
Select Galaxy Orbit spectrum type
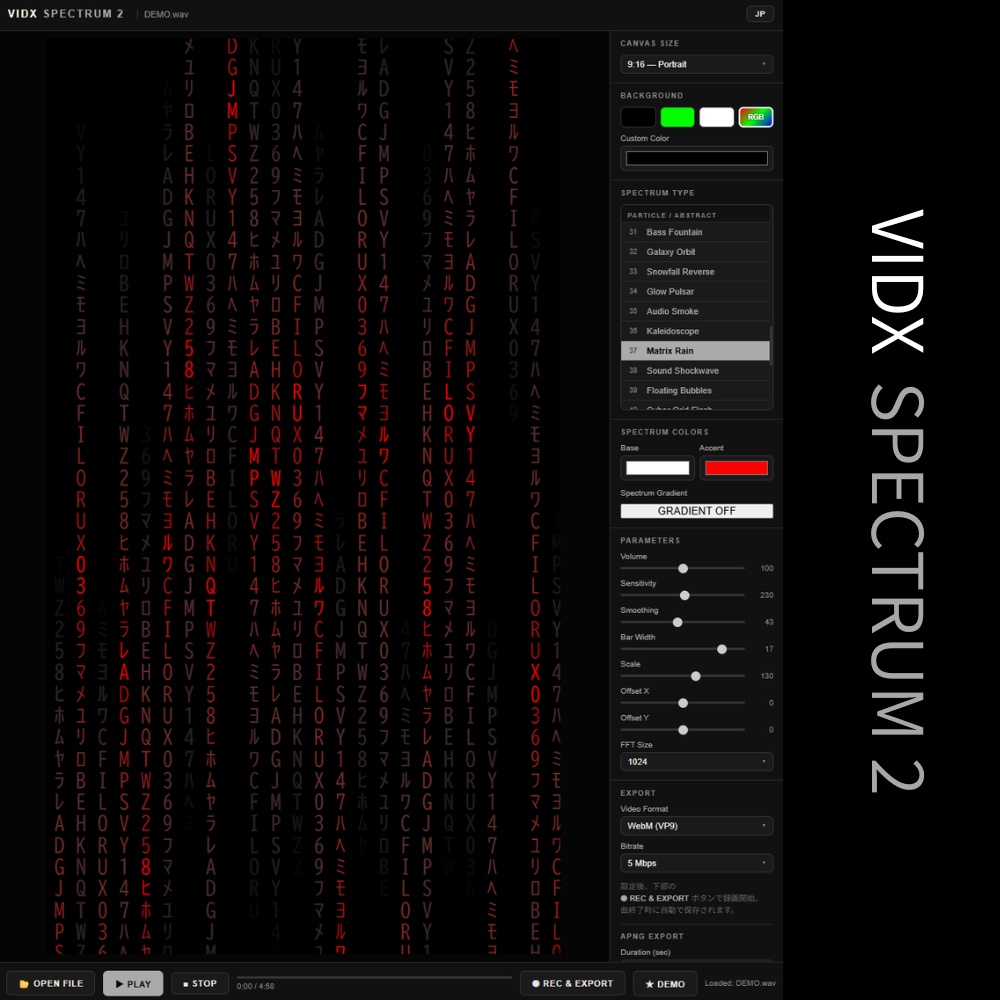[695, 252]
